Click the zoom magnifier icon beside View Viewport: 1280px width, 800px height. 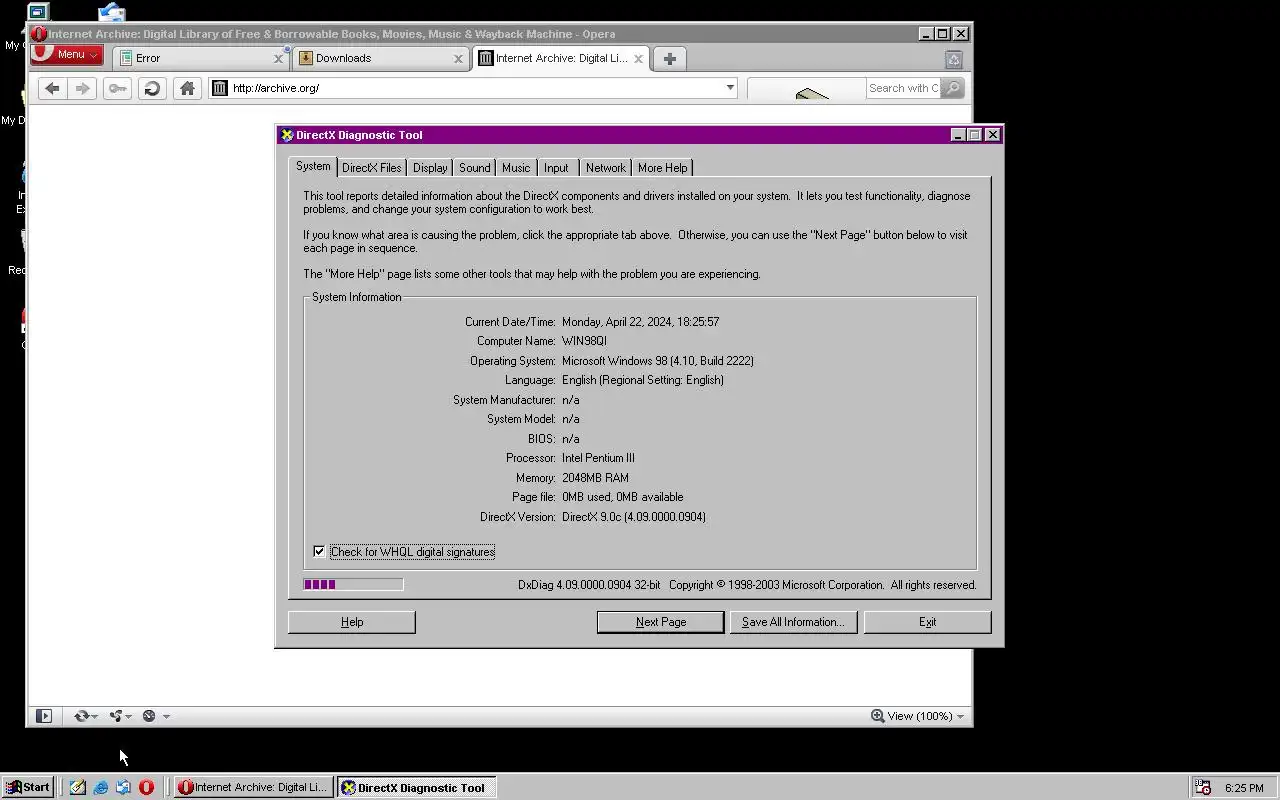pyautogui.click(x=877, y=716)
